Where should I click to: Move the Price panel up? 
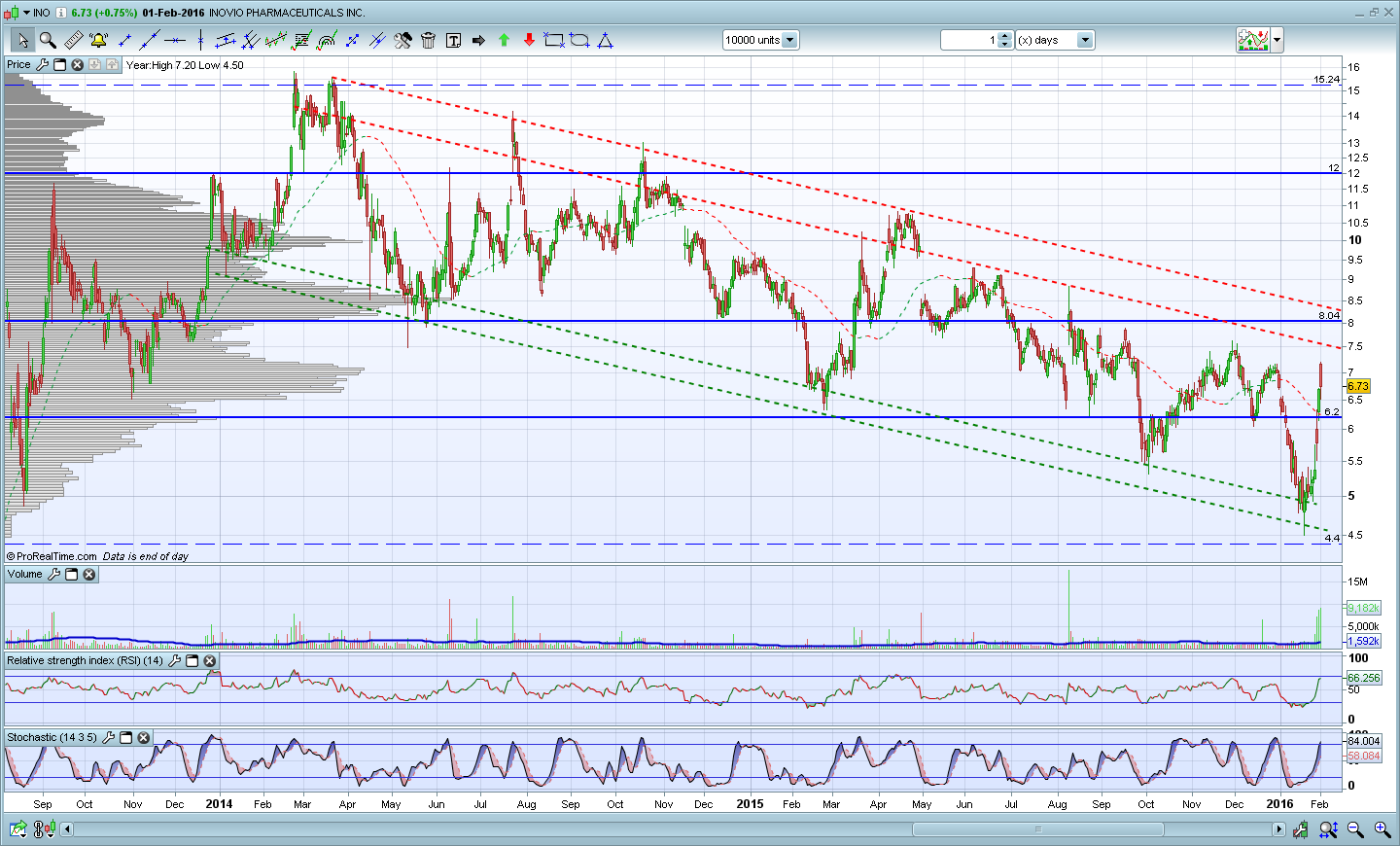(x=112, y=65)
